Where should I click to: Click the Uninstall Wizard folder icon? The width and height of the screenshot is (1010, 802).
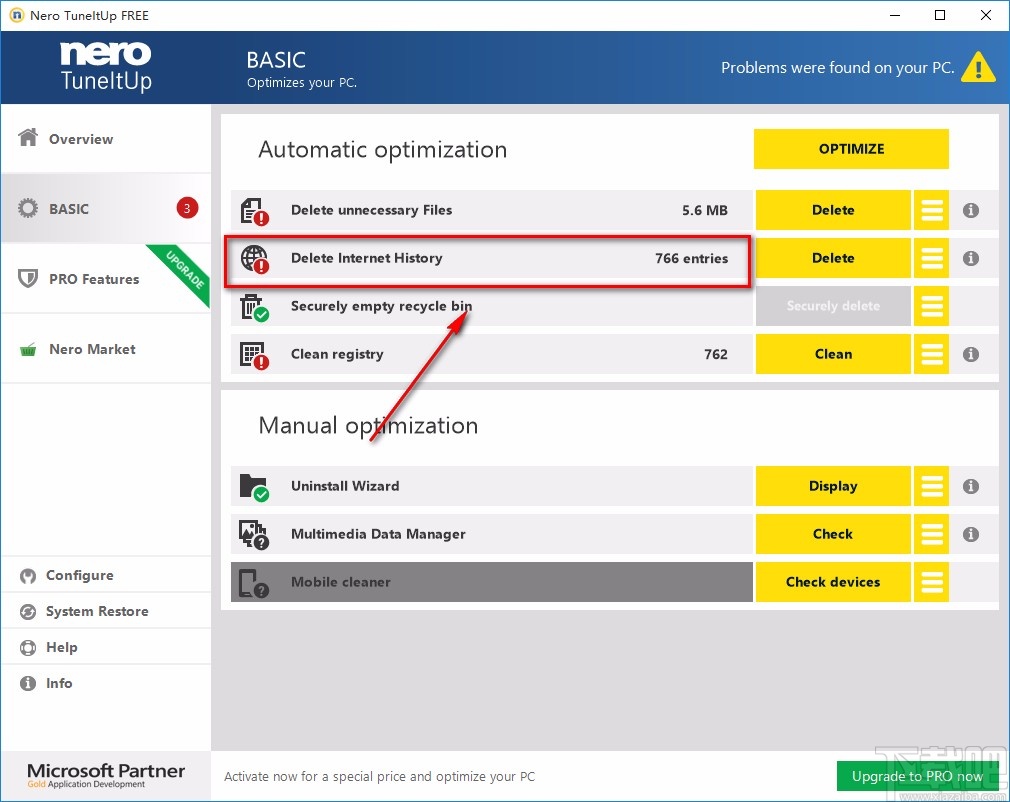point(254,487)
